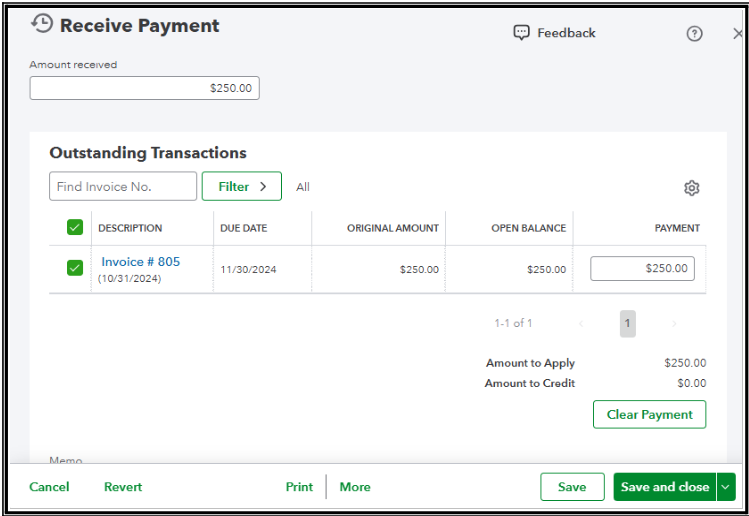This screenshot has width=749, height=516.
Task: Click the Feedback label
Action: click(x=567, y=33)
